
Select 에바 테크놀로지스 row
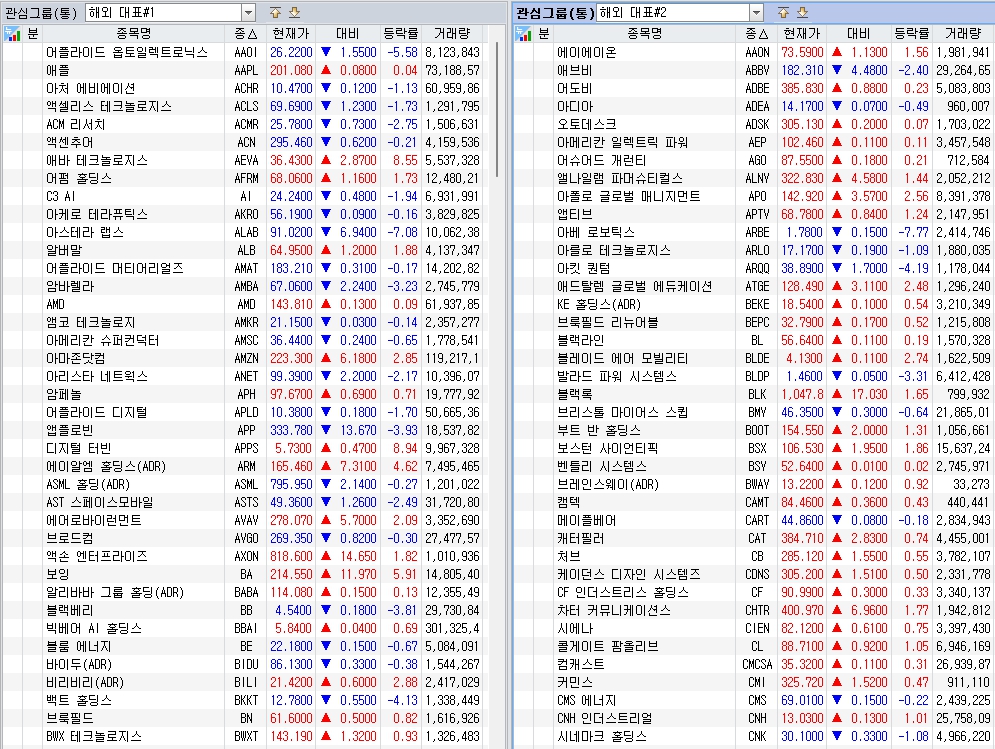tap(241, 160)
